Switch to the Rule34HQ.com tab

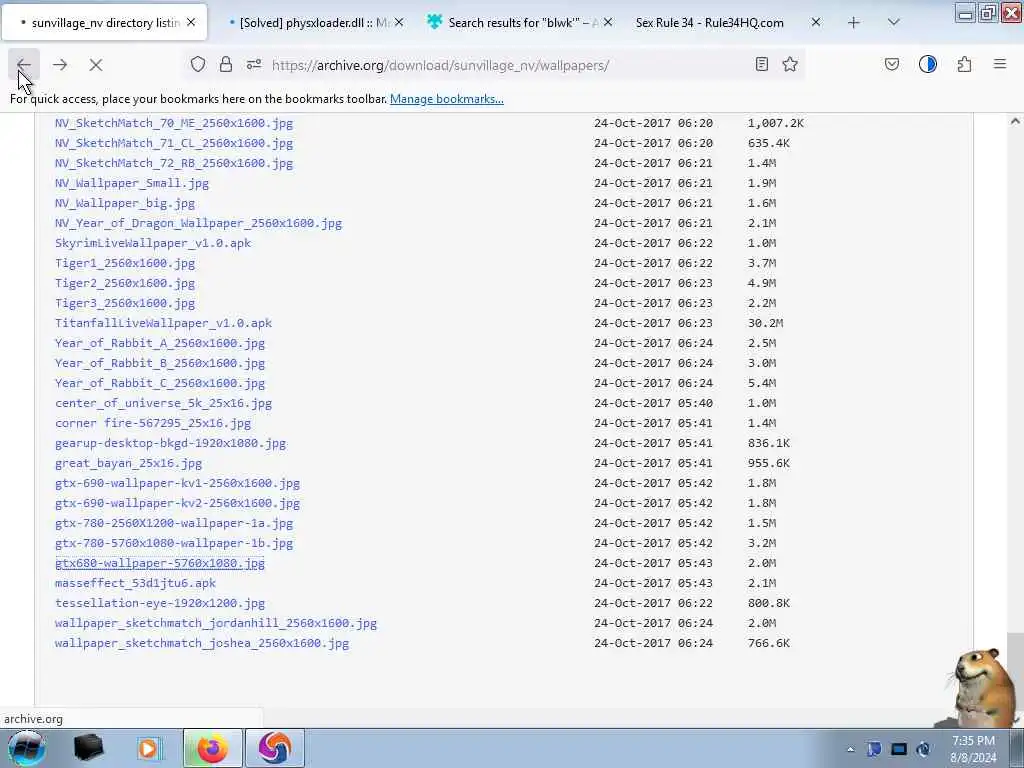pos(710,22)
